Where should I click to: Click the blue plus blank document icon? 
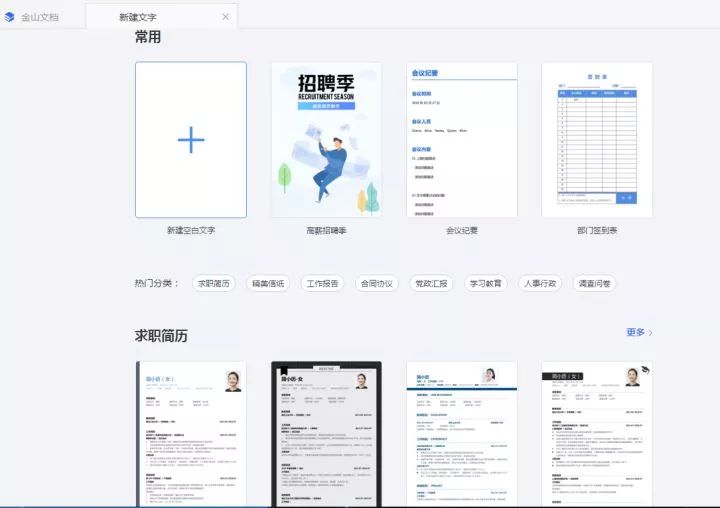click(191, 140)
